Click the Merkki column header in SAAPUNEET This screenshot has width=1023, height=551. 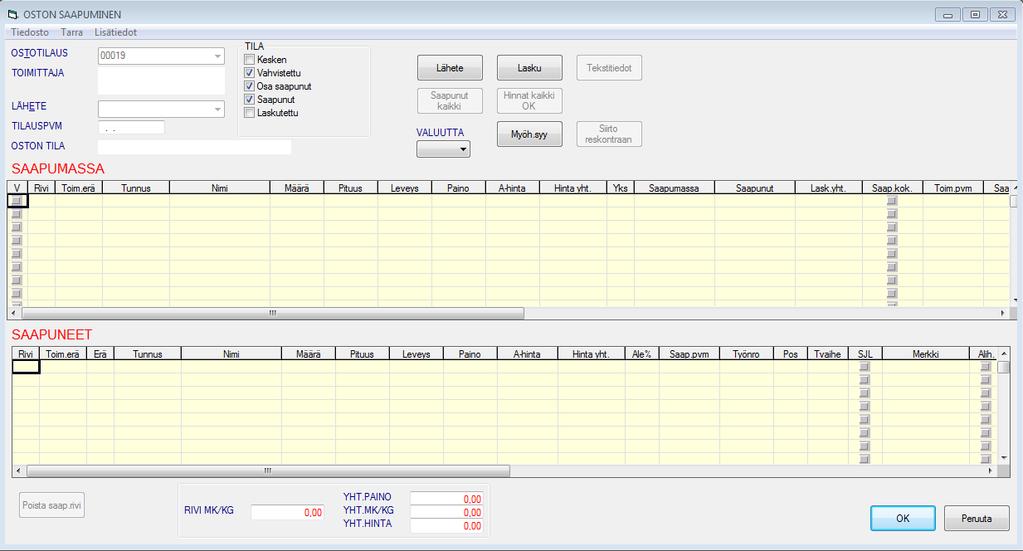click(x=925, y=354)
